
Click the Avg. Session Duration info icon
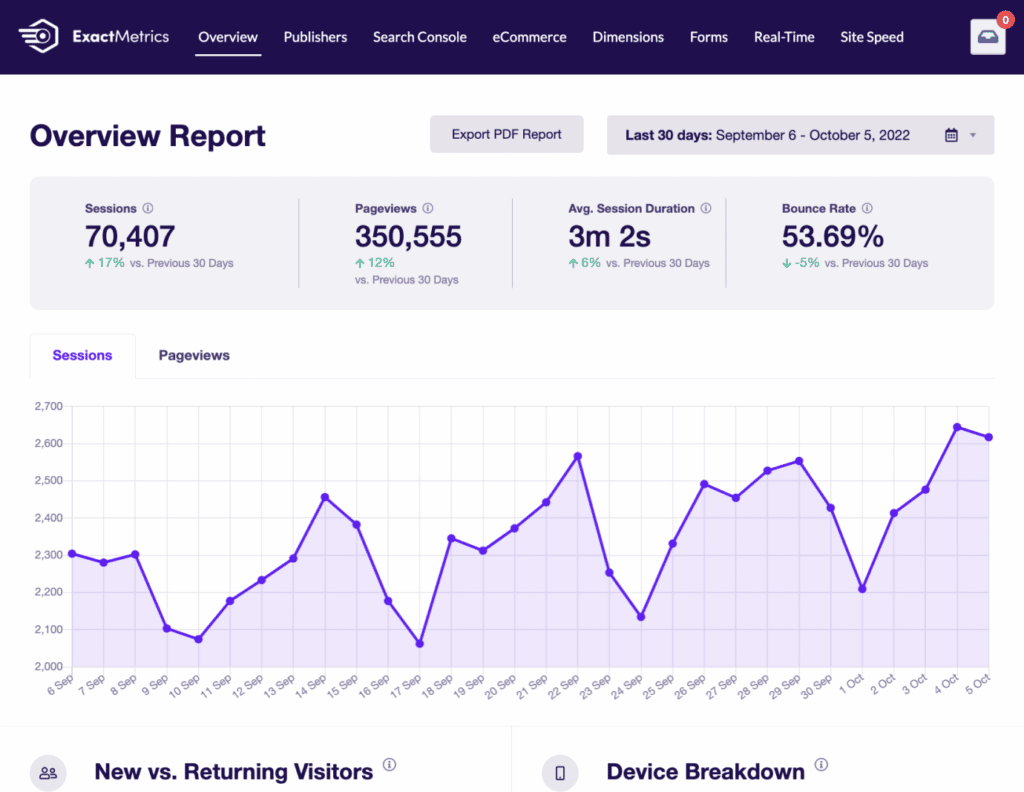coord(706,209)
